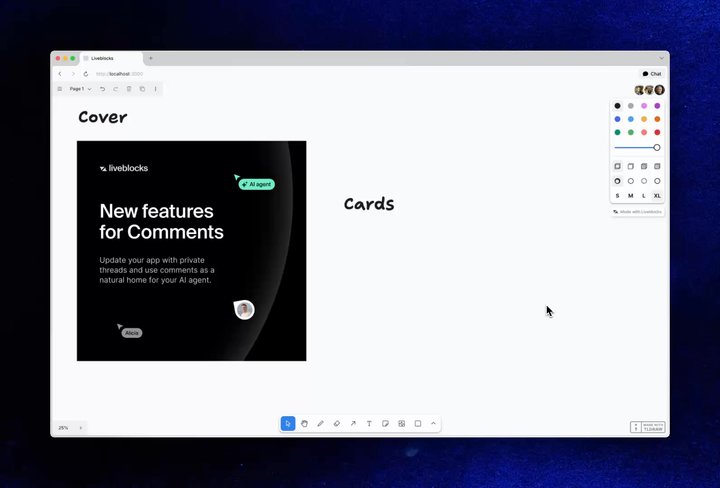Image resolution: width=720 pixels, height=488 pixels.
Task: Click the 25% zoom level
Action: 63,428
